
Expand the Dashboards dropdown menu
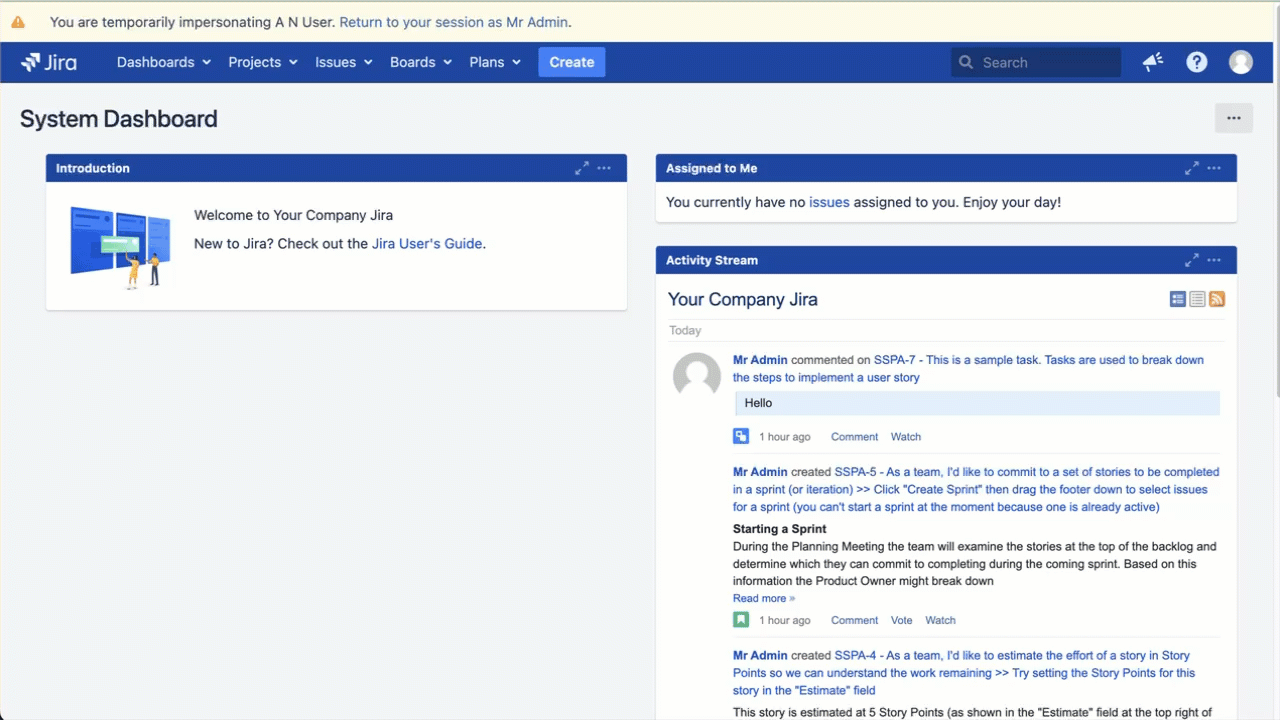(x=164, y=62)
